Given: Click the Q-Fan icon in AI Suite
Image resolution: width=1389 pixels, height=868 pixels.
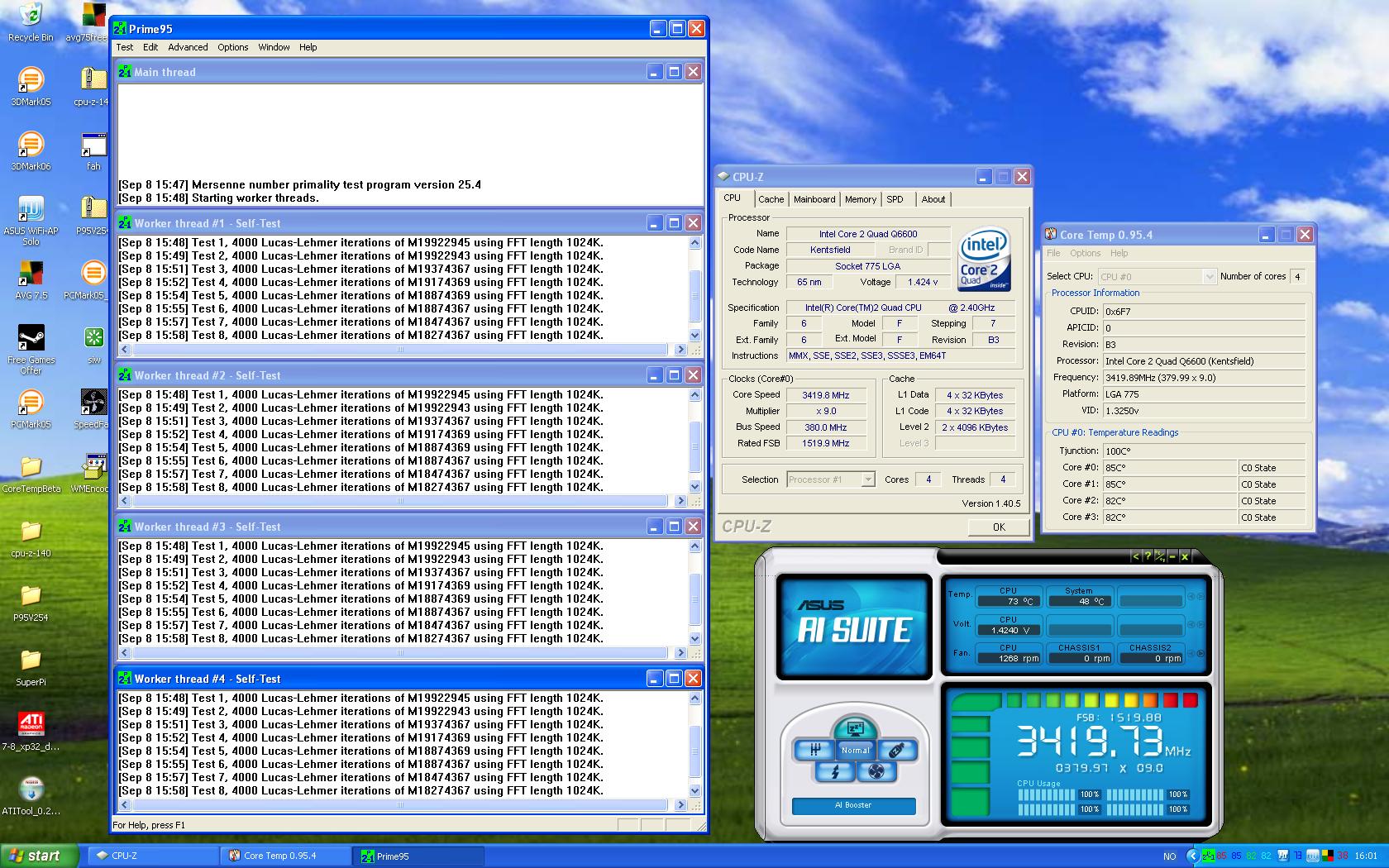Looking at the screenshot, I should click(876, 772).
